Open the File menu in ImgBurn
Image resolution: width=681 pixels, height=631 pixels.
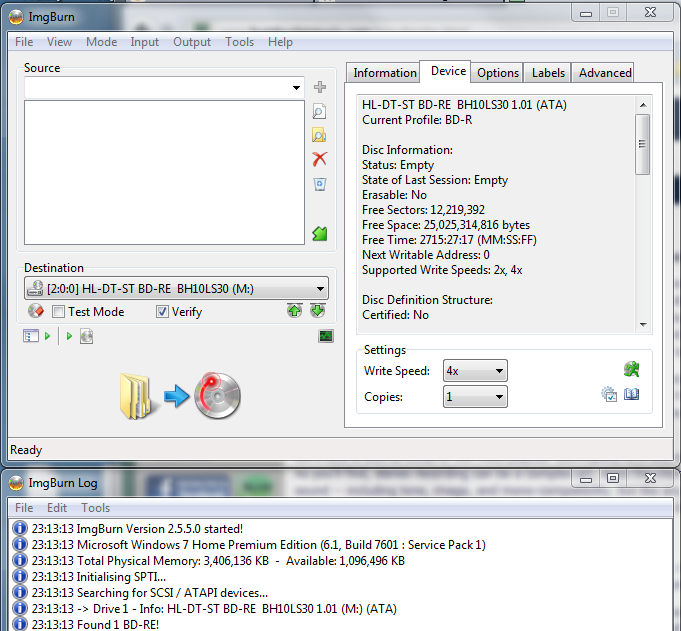coord(24,42)
